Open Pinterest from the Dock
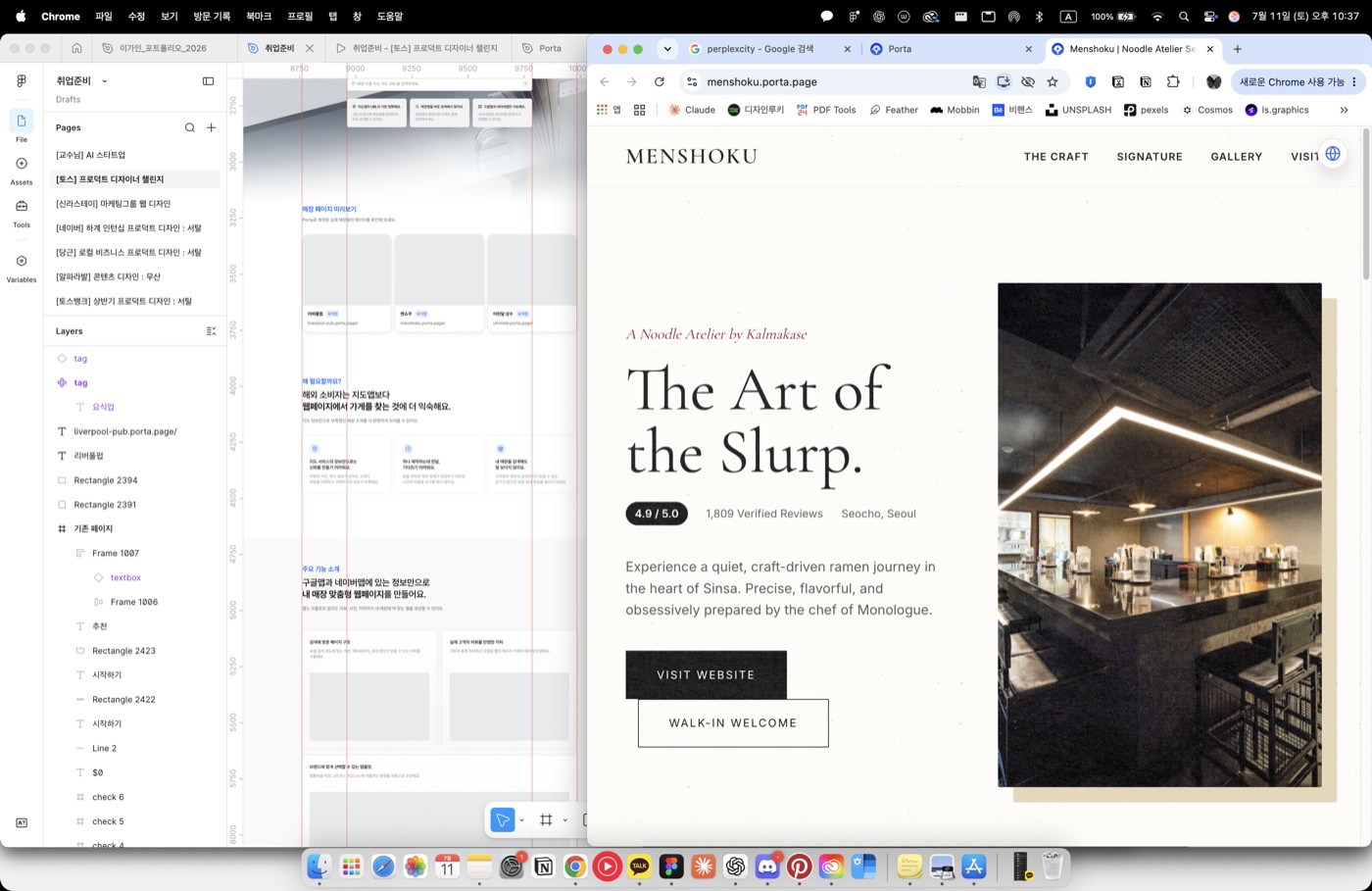1372x891 pixels. [x=800, y=866]
